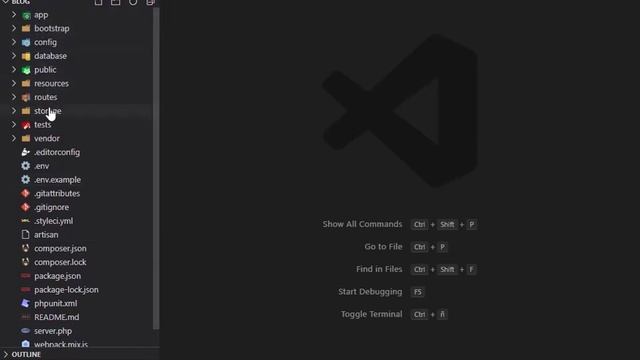Expand the database folder chevron
The width and height of the screenshot is (640, 360).
14,56
